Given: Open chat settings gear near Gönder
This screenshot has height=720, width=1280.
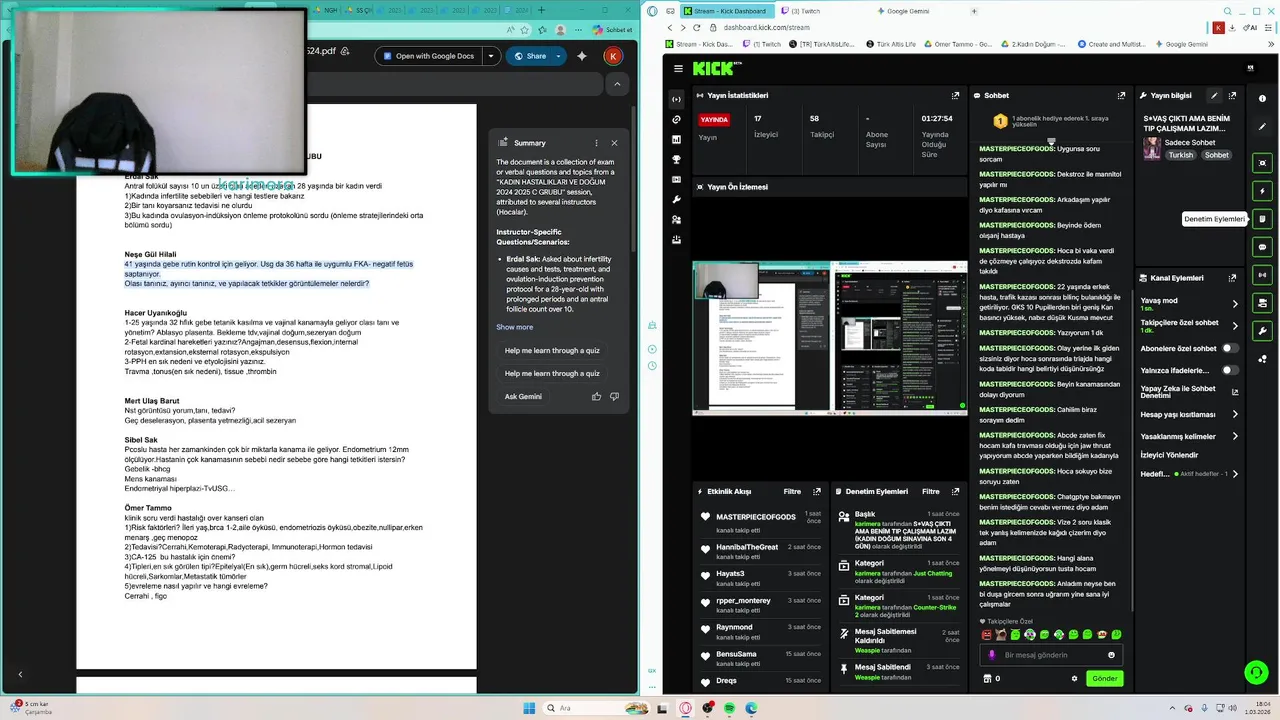Looking at the screenshot, I should [x=1075, y=678].
